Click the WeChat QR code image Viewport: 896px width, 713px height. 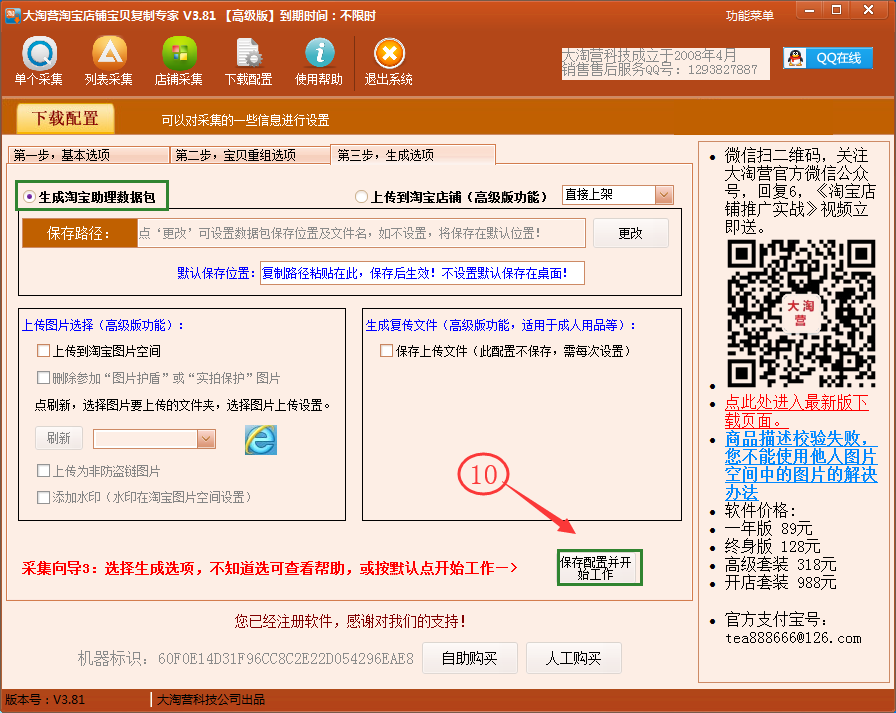pyautogui.click(x=801, y=313)
